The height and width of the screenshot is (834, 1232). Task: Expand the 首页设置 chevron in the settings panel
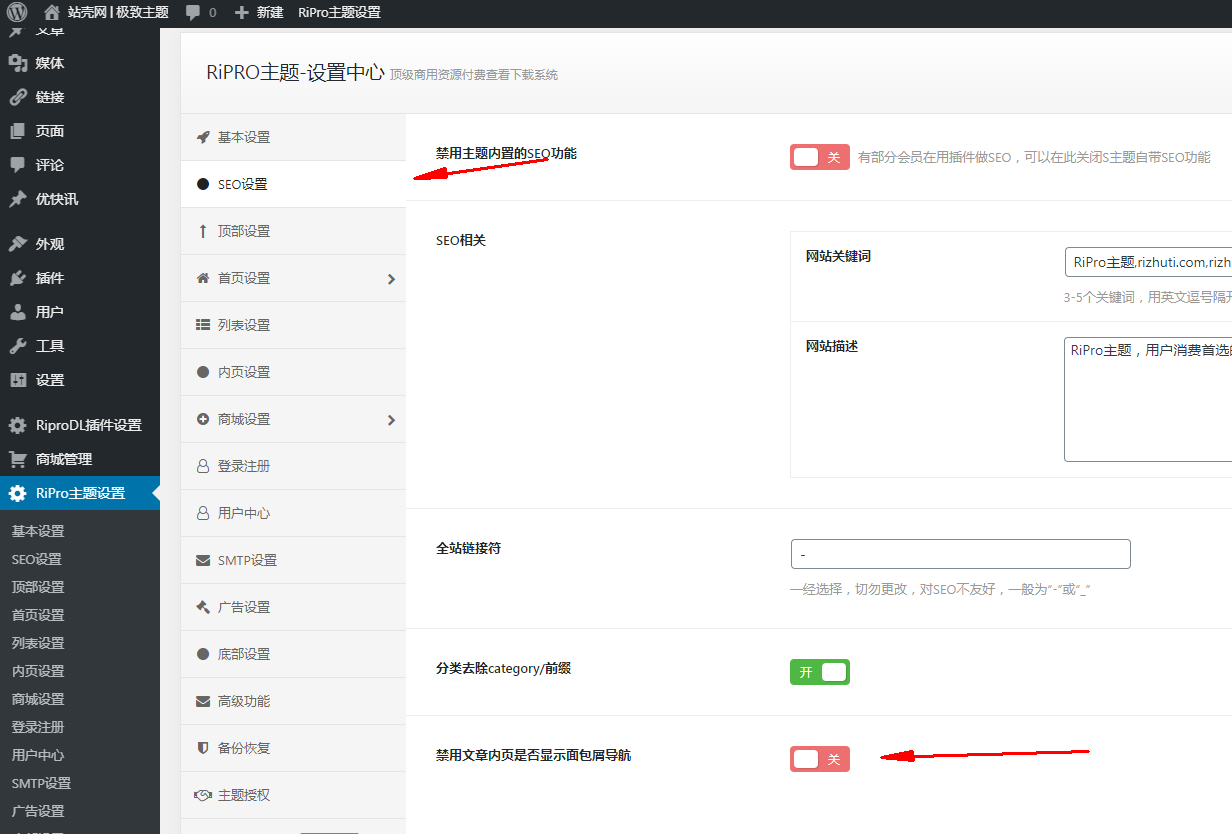click(391, 279)
